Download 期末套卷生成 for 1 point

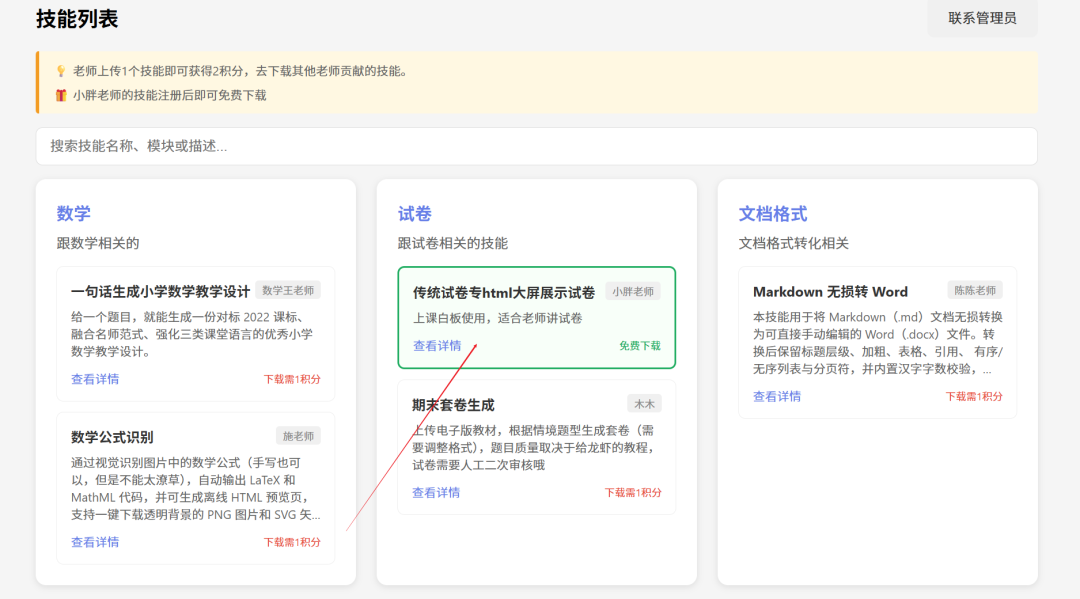tap(633, 493)
